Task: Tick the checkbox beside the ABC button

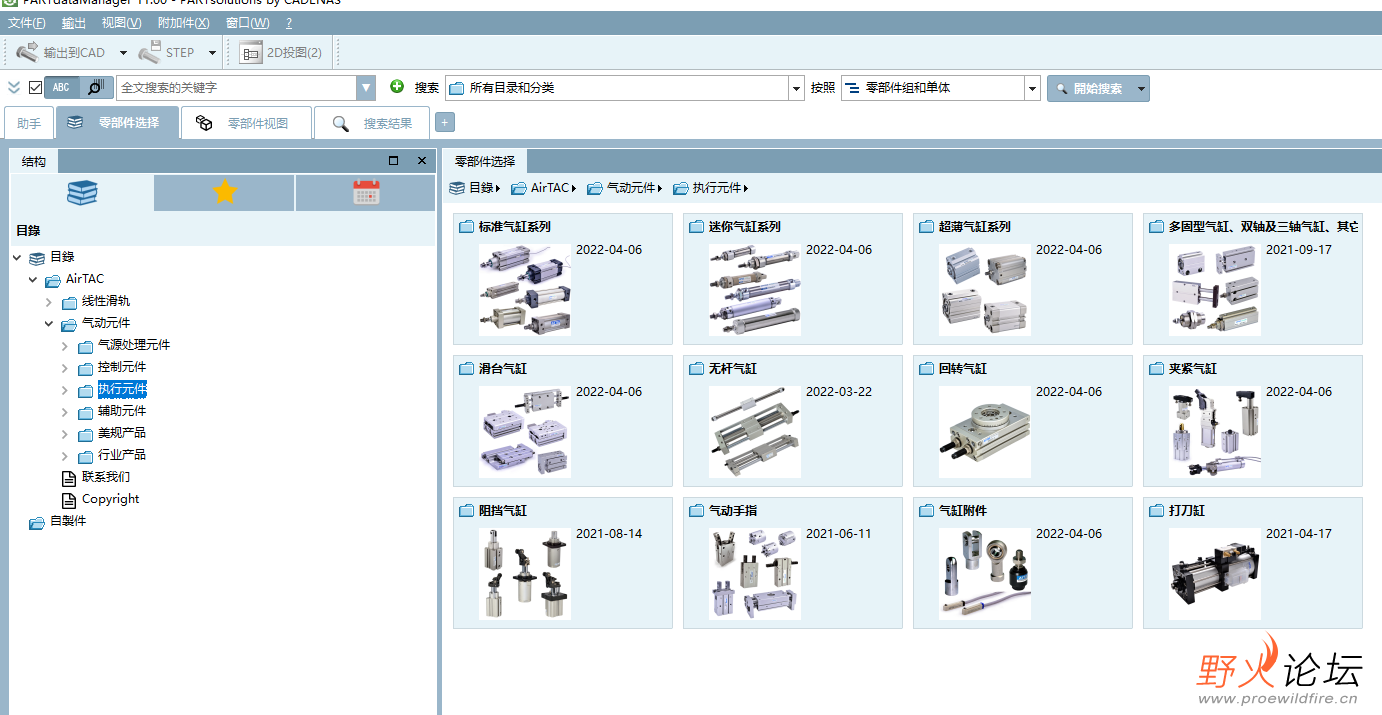Action: (x=35, y=88)
